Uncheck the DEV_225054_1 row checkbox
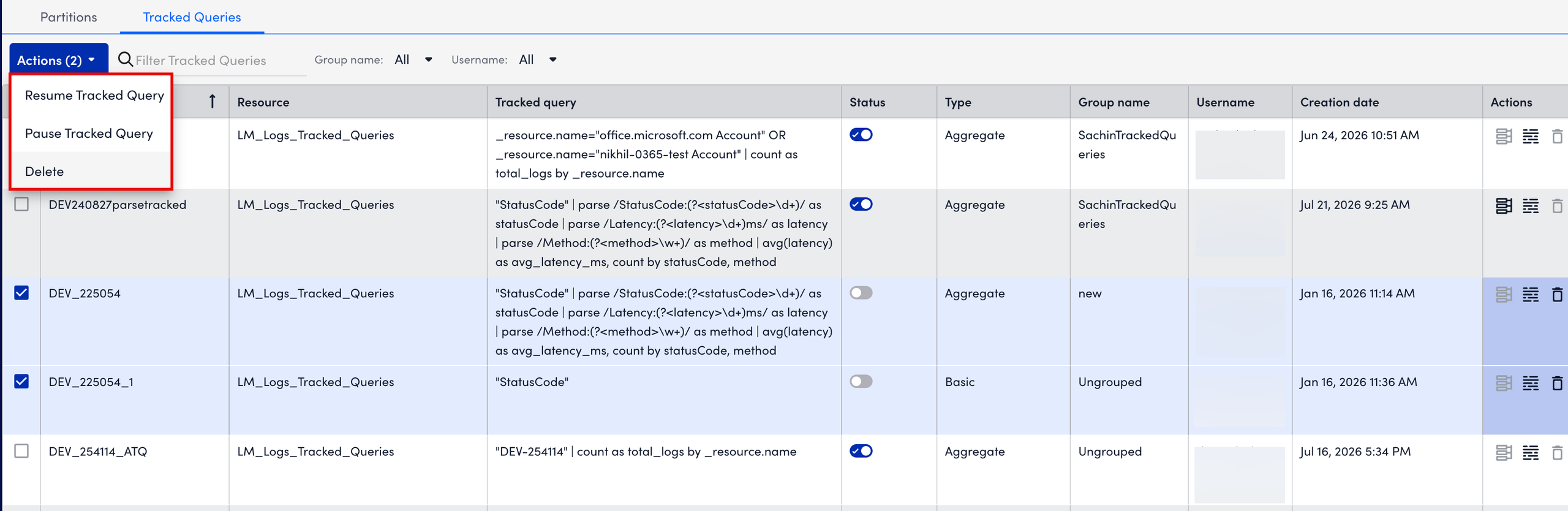Viewport: 1568px width, 511px height. 21,381
